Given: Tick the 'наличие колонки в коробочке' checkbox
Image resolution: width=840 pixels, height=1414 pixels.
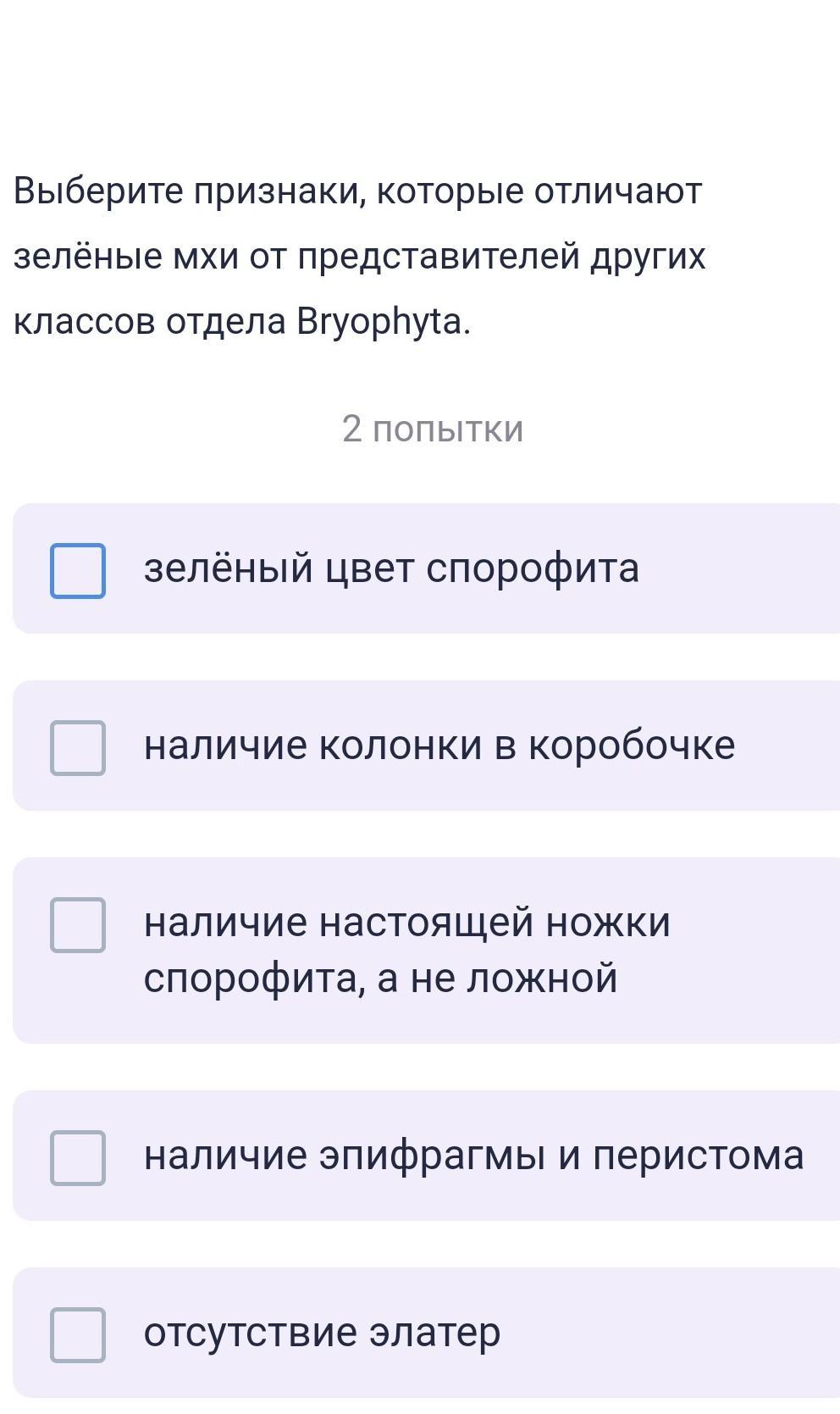Looking at the screenshot, I should pyautogui.click(x=78, y=748).
